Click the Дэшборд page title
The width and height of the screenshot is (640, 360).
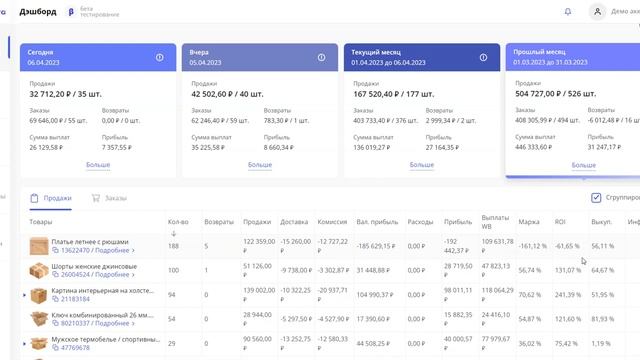(x=38, y=11)
